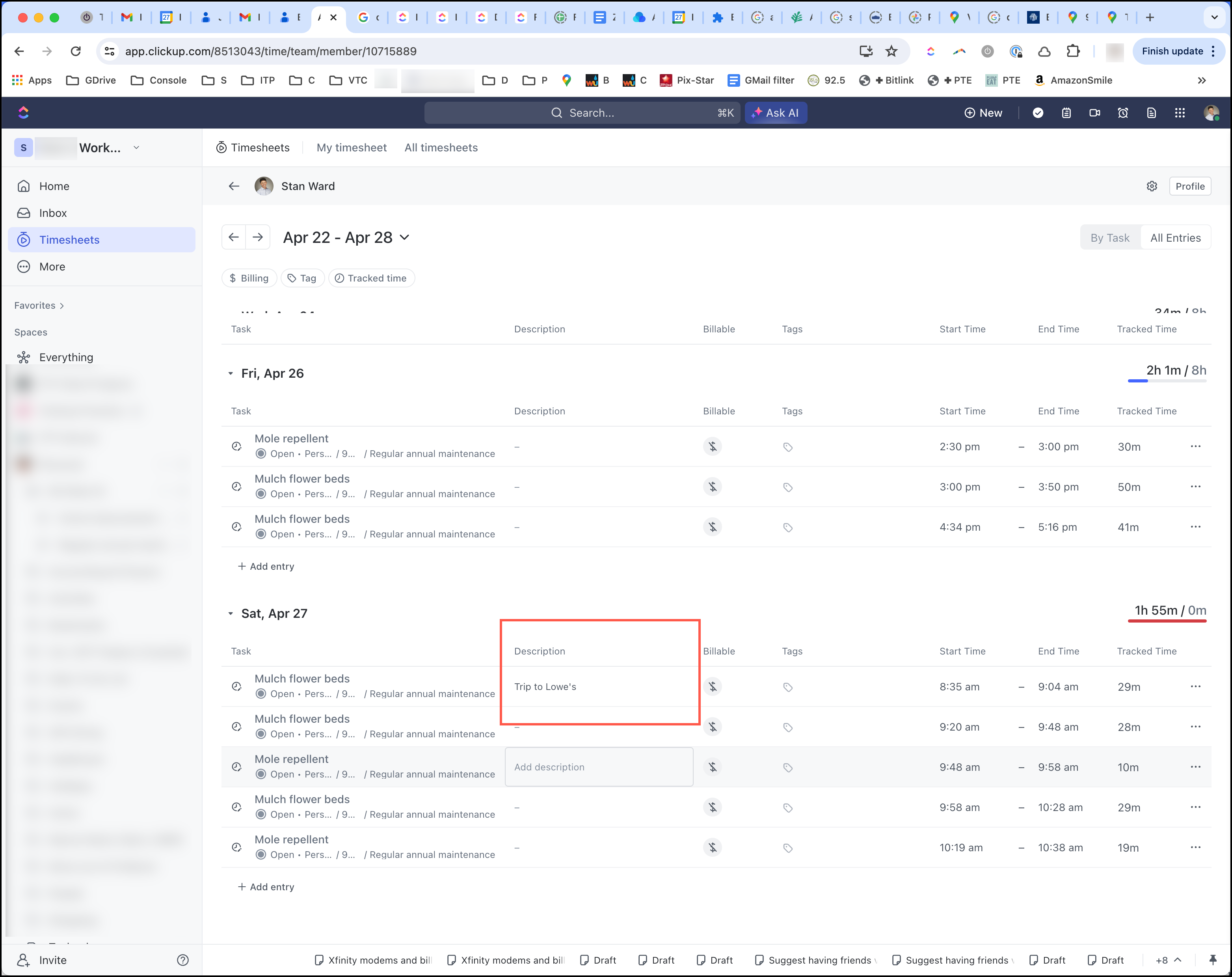Toggle billable on 9:58 am Mulch flower beds entry
This screenshot has width=1232, height=977.
click(712, 807)
